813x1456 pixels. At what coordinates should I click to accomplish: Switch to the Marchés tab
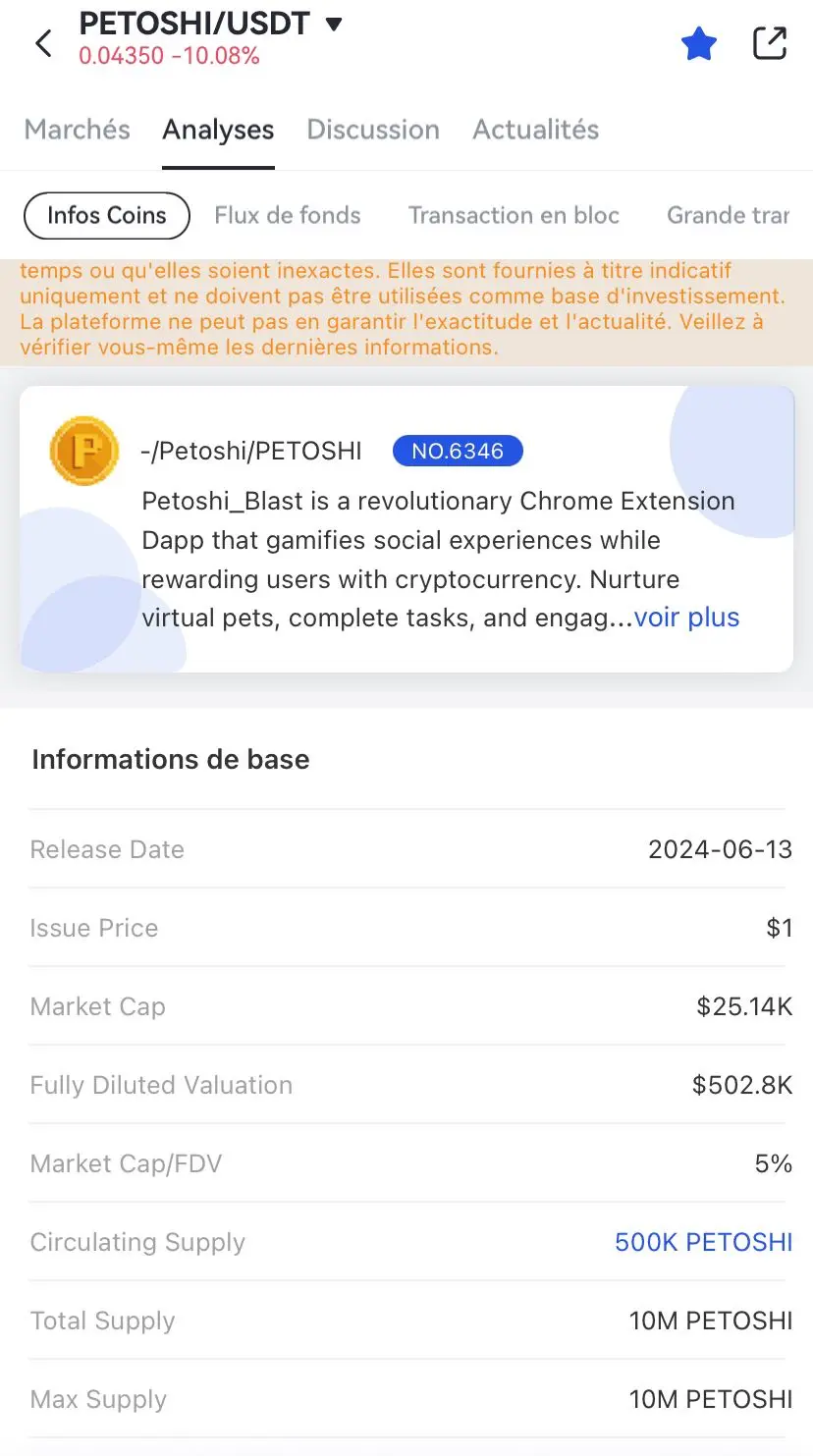point(78,130)
